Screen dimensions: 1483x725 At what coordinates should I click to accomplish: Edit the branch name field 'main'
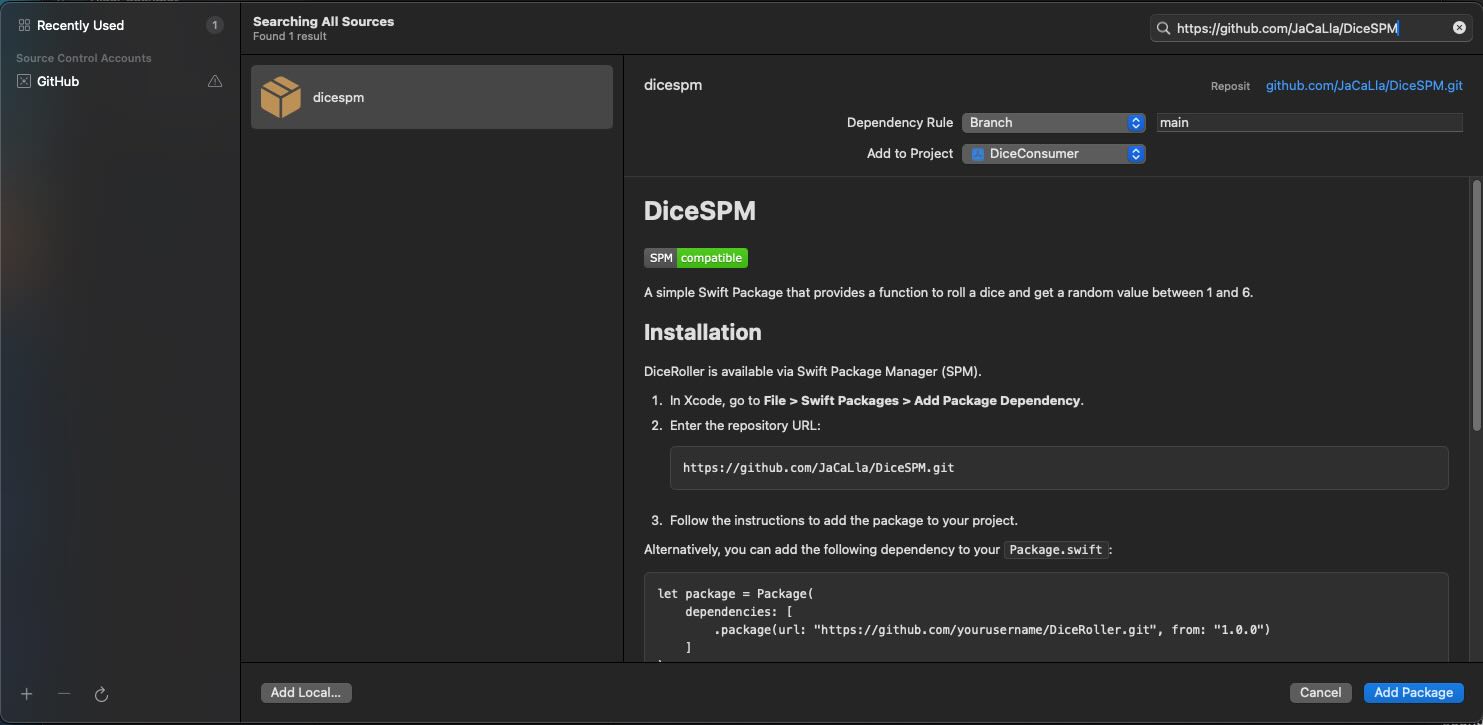[1309, 122]
